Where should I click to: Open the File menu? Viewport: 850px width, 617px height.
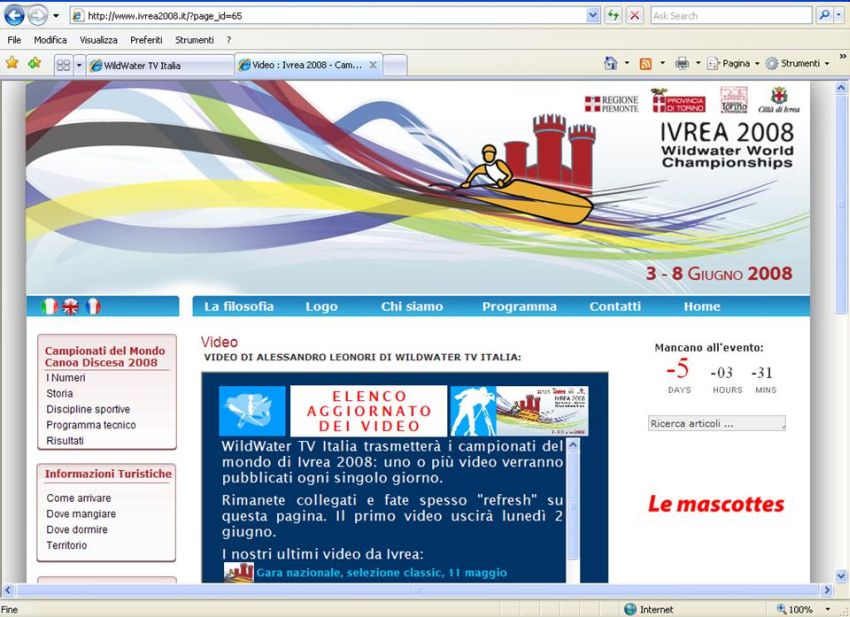[x=14, y=40]
